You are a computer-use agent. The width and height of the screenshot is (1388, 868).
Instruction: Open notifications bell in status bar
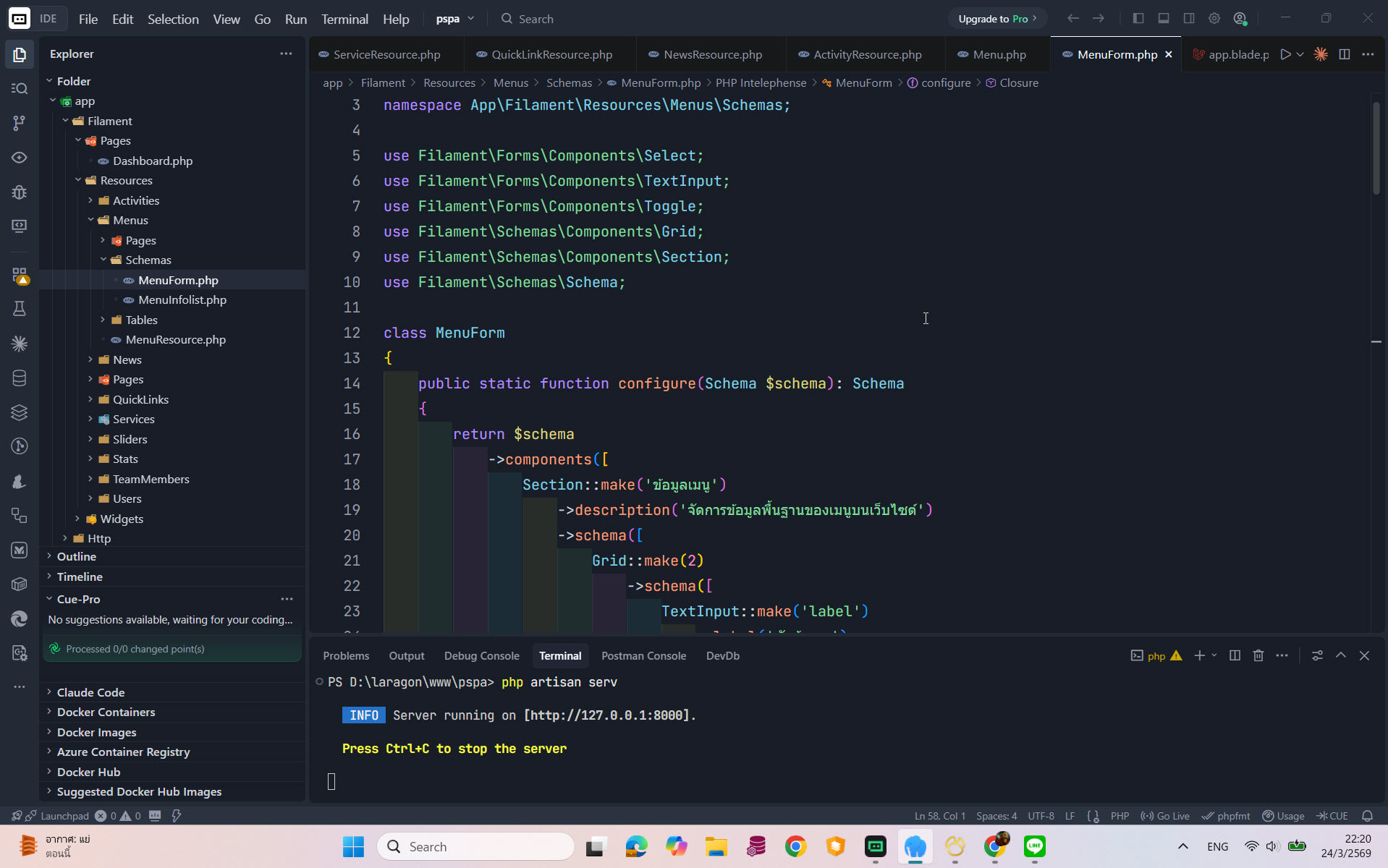click(1367, 816)
